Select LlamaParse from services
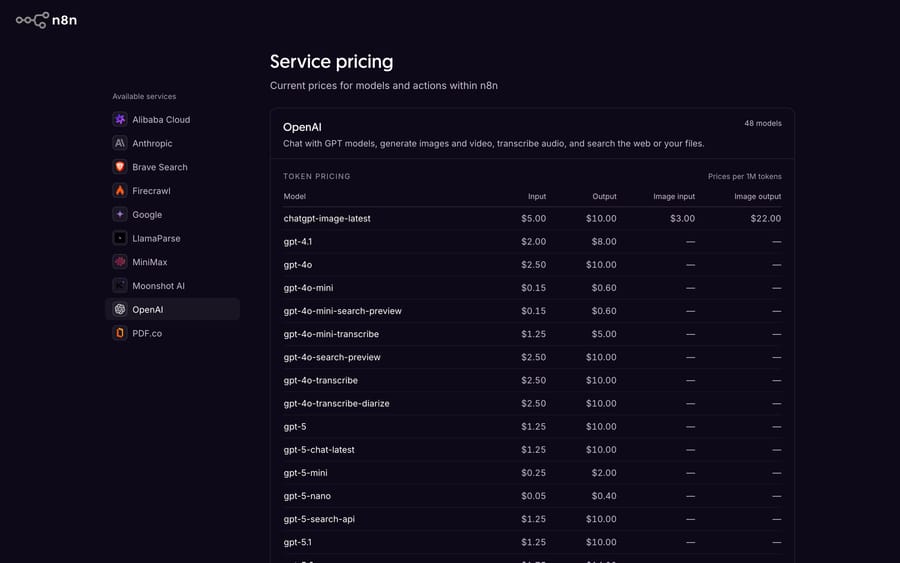This screenshot has width=900, height=563. [156, 238]
